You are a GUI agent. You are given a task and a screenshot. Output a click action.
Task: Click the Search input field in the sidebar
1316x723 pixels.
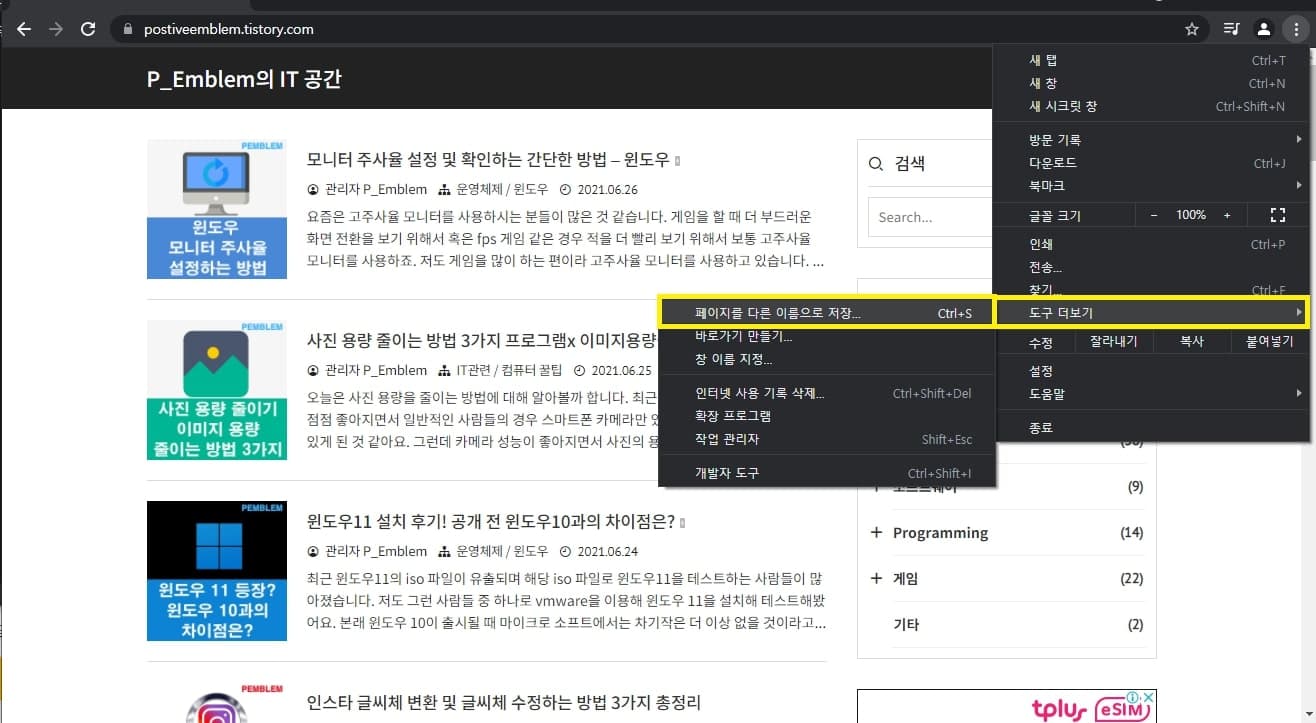[x=929, y=217]
